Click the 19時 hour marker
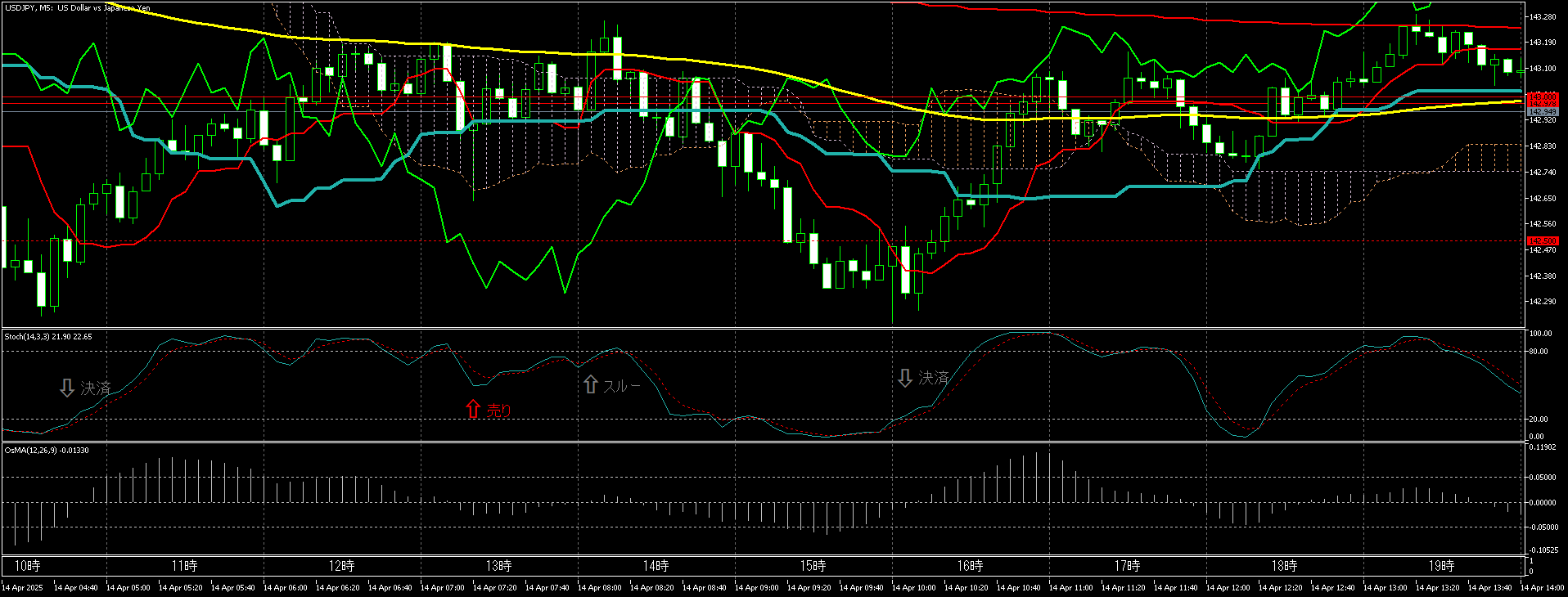The image size is (1568, 597). pos(1441,566)
